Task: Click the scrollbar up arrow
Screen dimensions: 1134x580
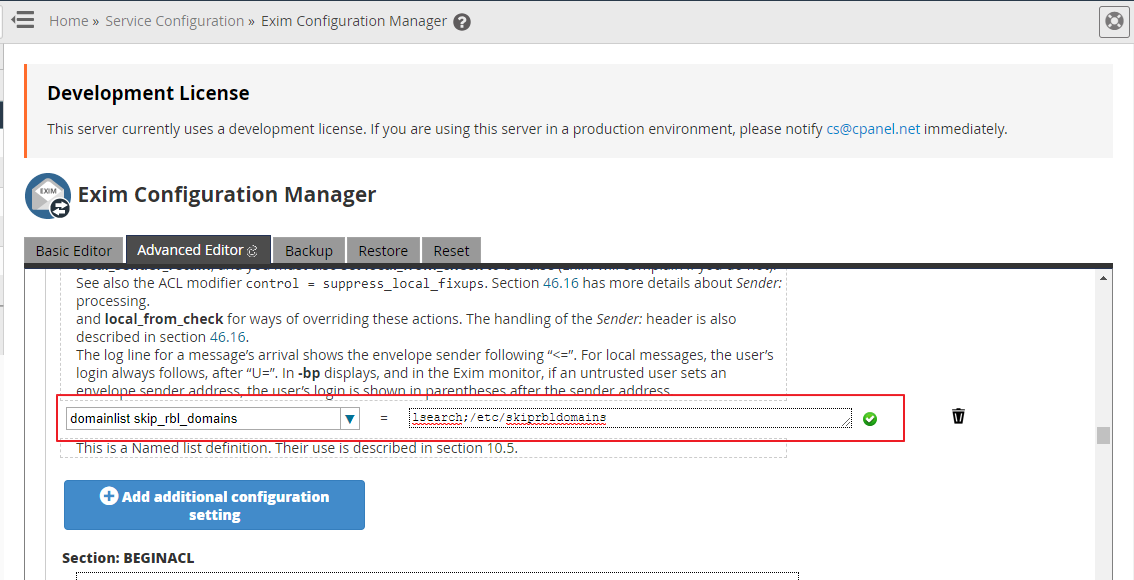Action: click(x=1103, y=278)
